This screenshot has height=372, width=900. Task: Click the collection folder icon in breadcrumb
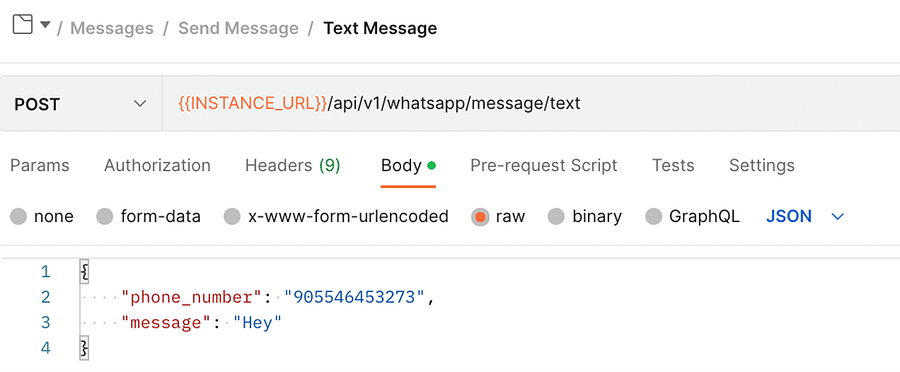tap(22, 25)
